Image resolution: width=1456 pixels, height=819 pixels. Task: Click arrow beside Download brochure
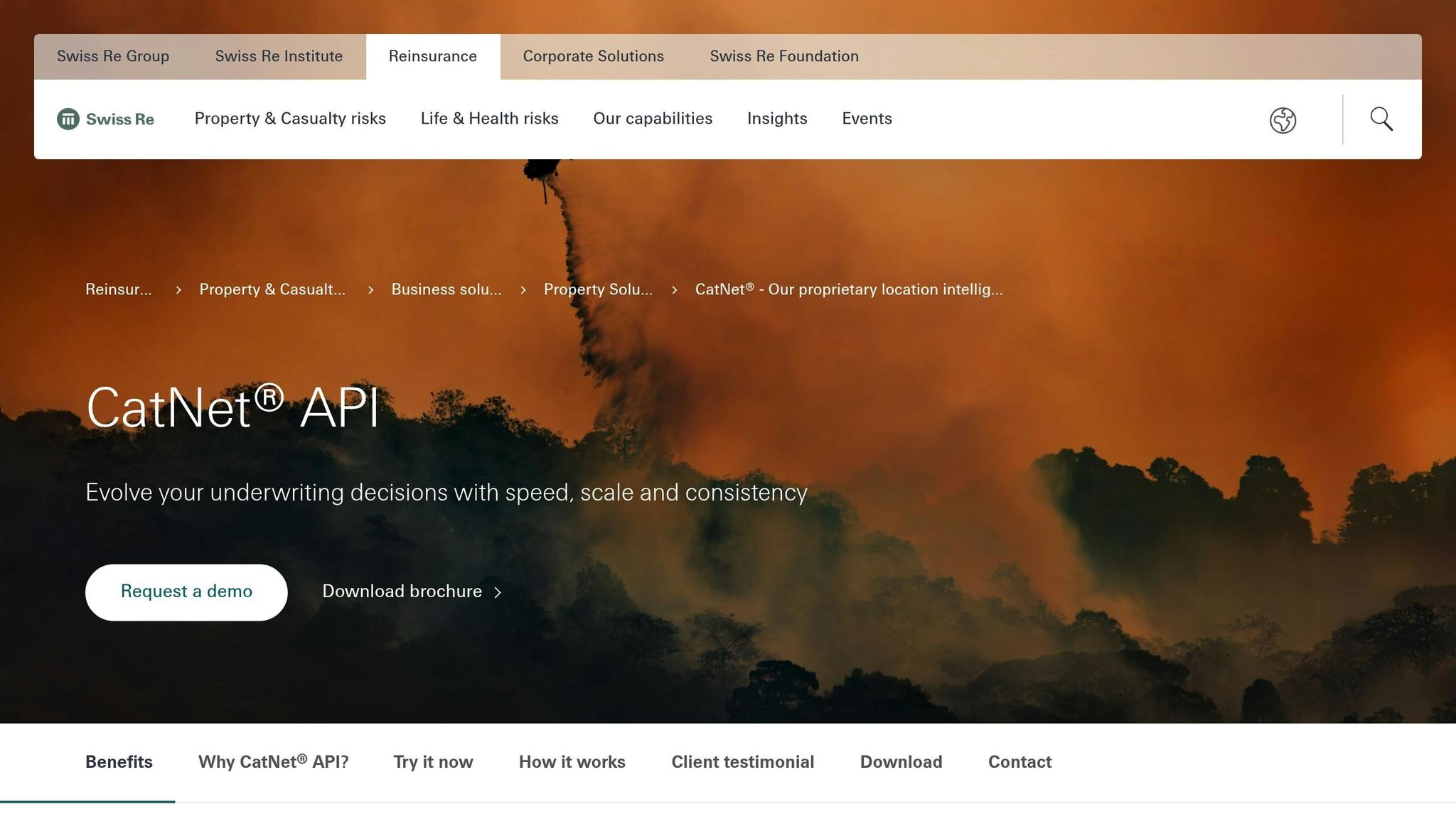click(498, 592)
